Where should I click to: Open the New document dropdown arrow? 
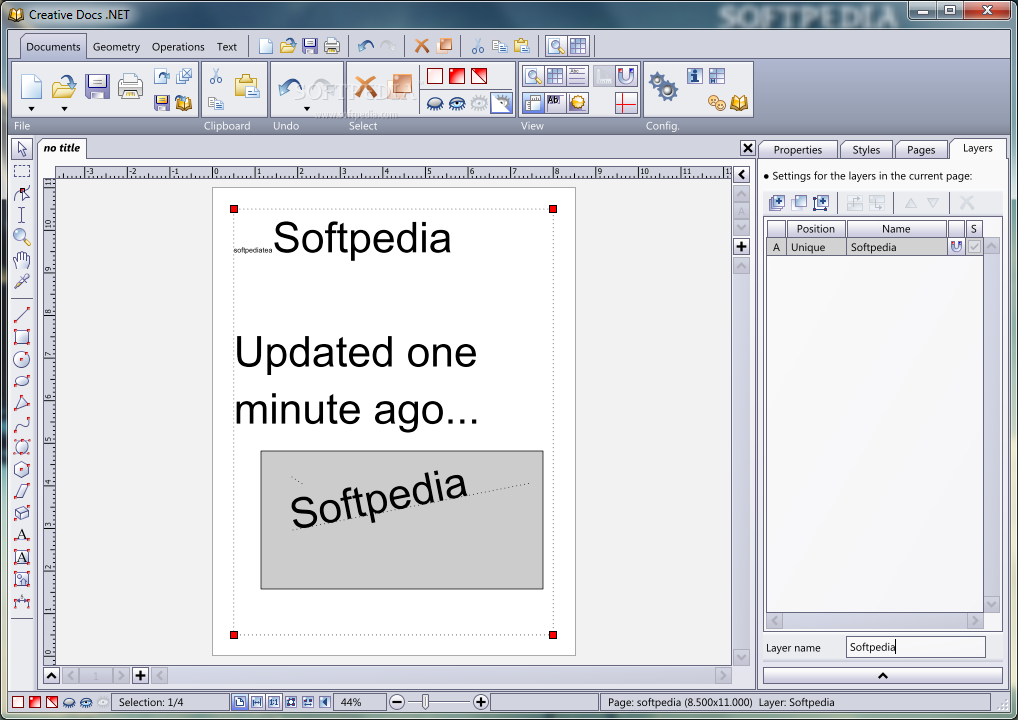point(31,109)
